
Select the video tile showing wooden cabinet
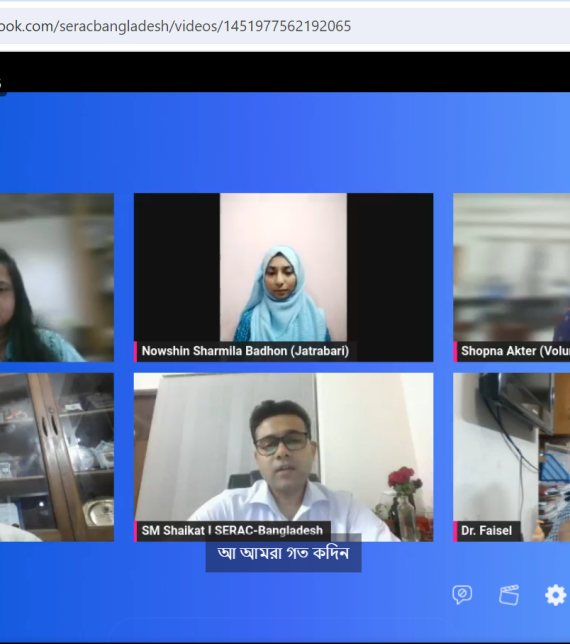[x=57, y=457]
